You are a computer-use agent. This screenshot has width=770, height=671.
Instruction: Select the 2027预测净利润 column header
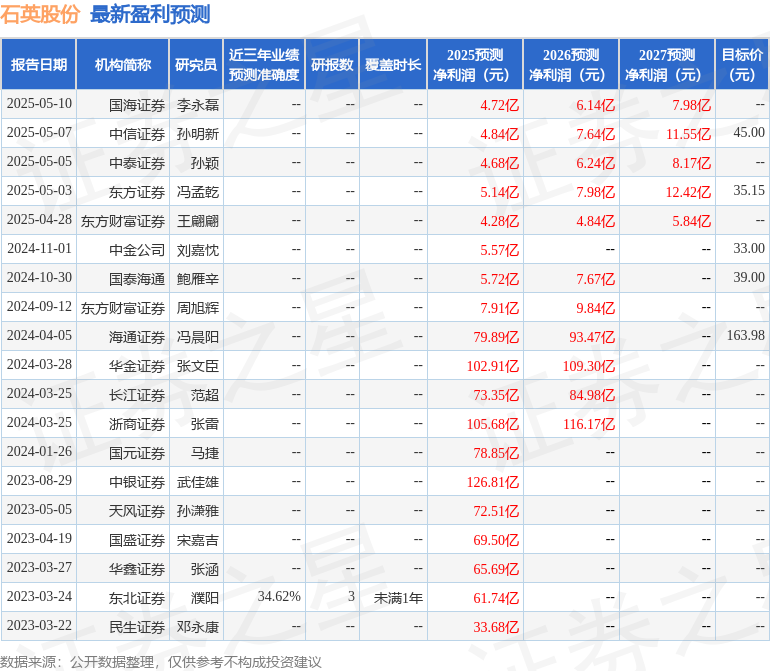pyautogui.click(x=667, y=65)
